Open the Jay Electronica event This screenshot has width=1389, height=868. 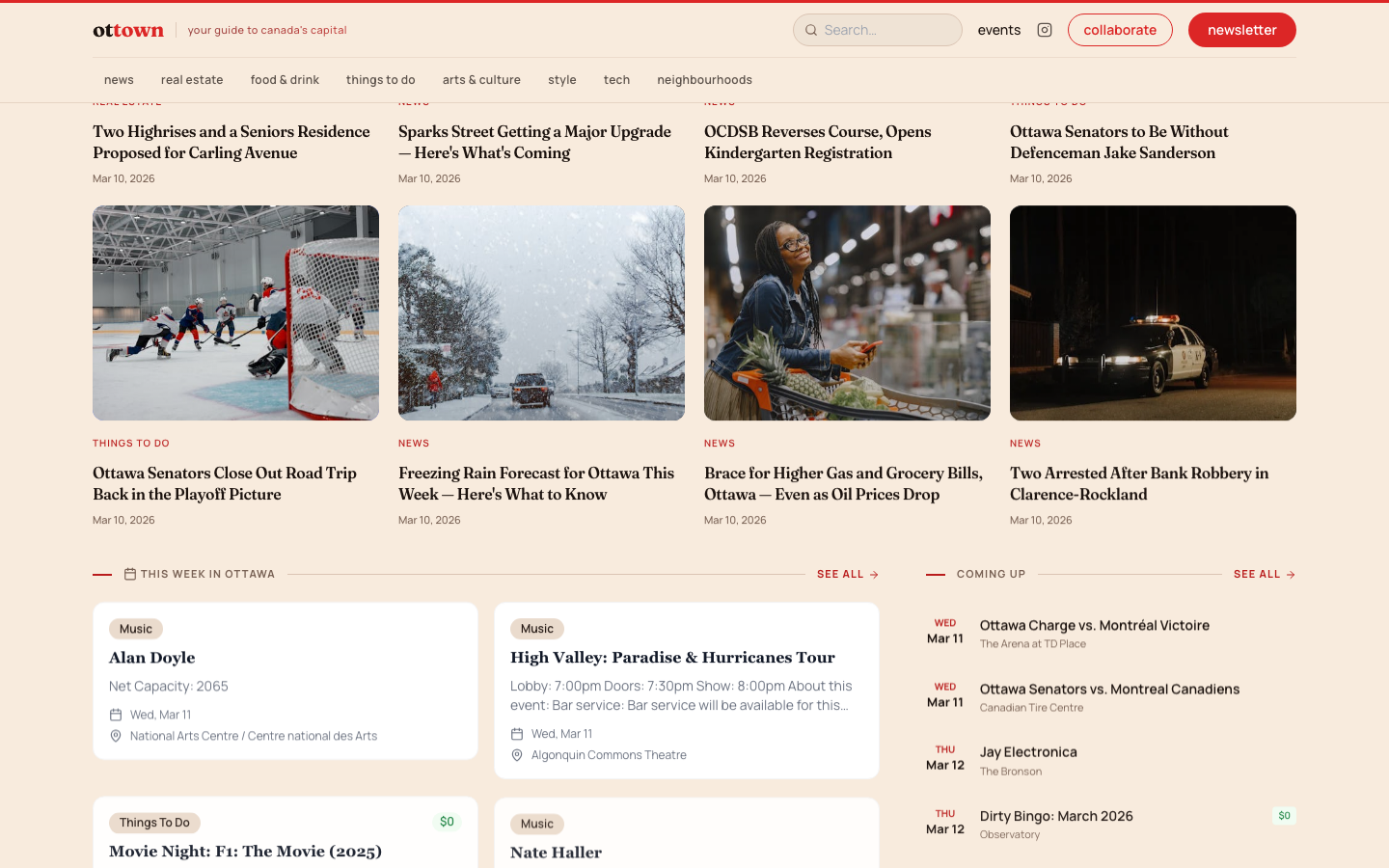1028,752
